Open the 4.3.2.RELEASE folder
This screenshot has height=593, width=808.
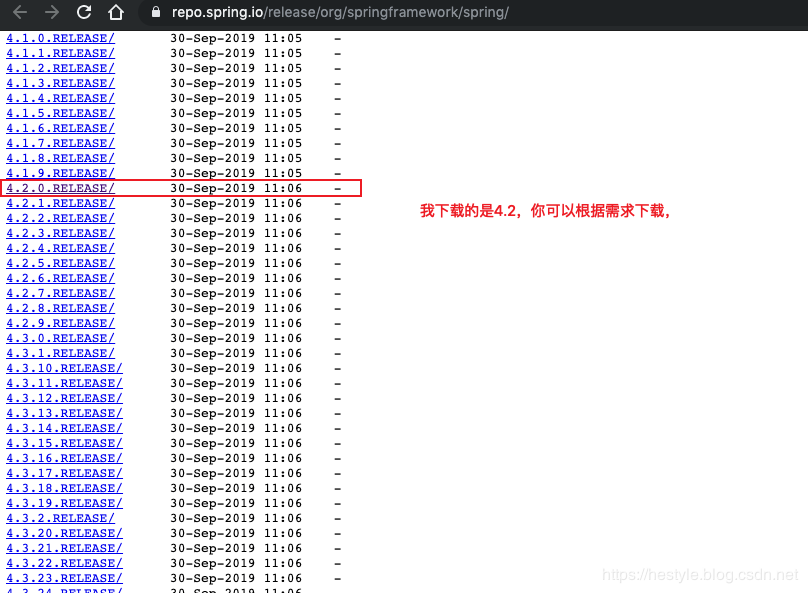(57, 518)
